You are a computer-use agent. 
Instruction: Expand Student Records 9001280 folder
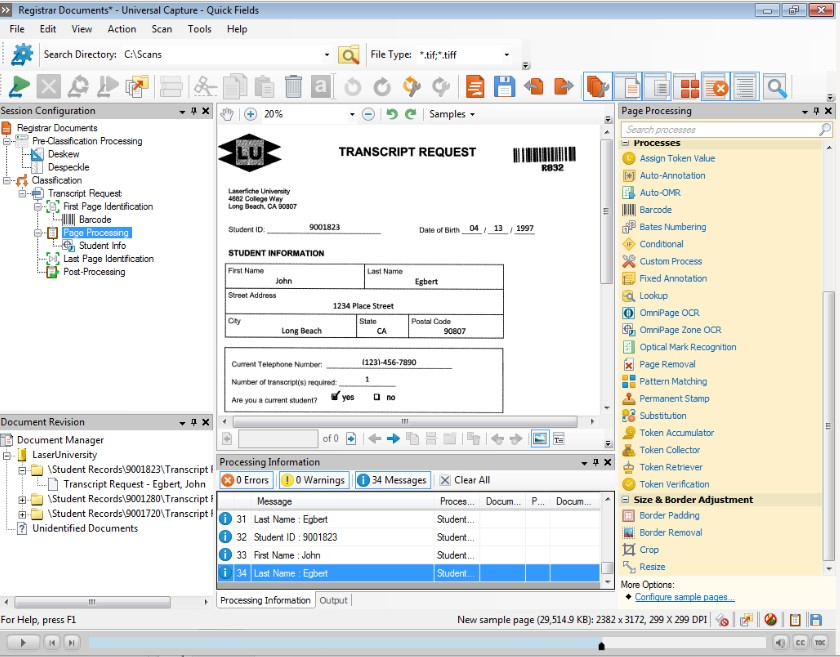pyautogui.click(x=22, y=499)
